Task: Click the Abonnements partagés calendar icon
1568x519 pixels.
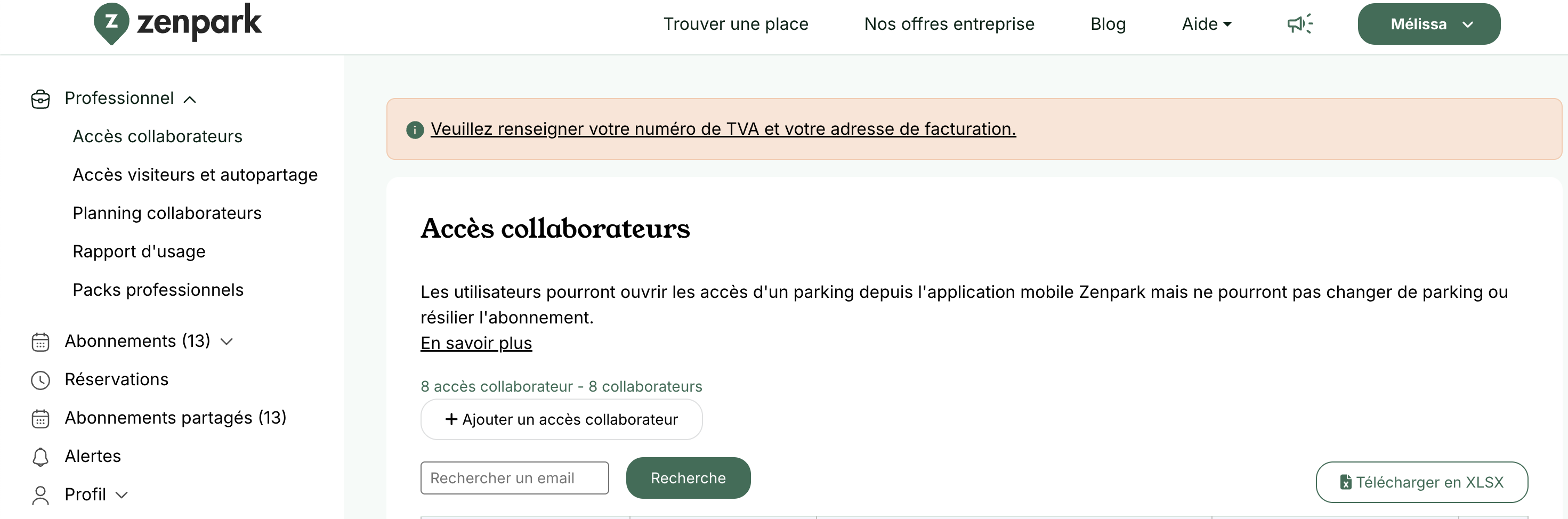Action: [40, 419]
